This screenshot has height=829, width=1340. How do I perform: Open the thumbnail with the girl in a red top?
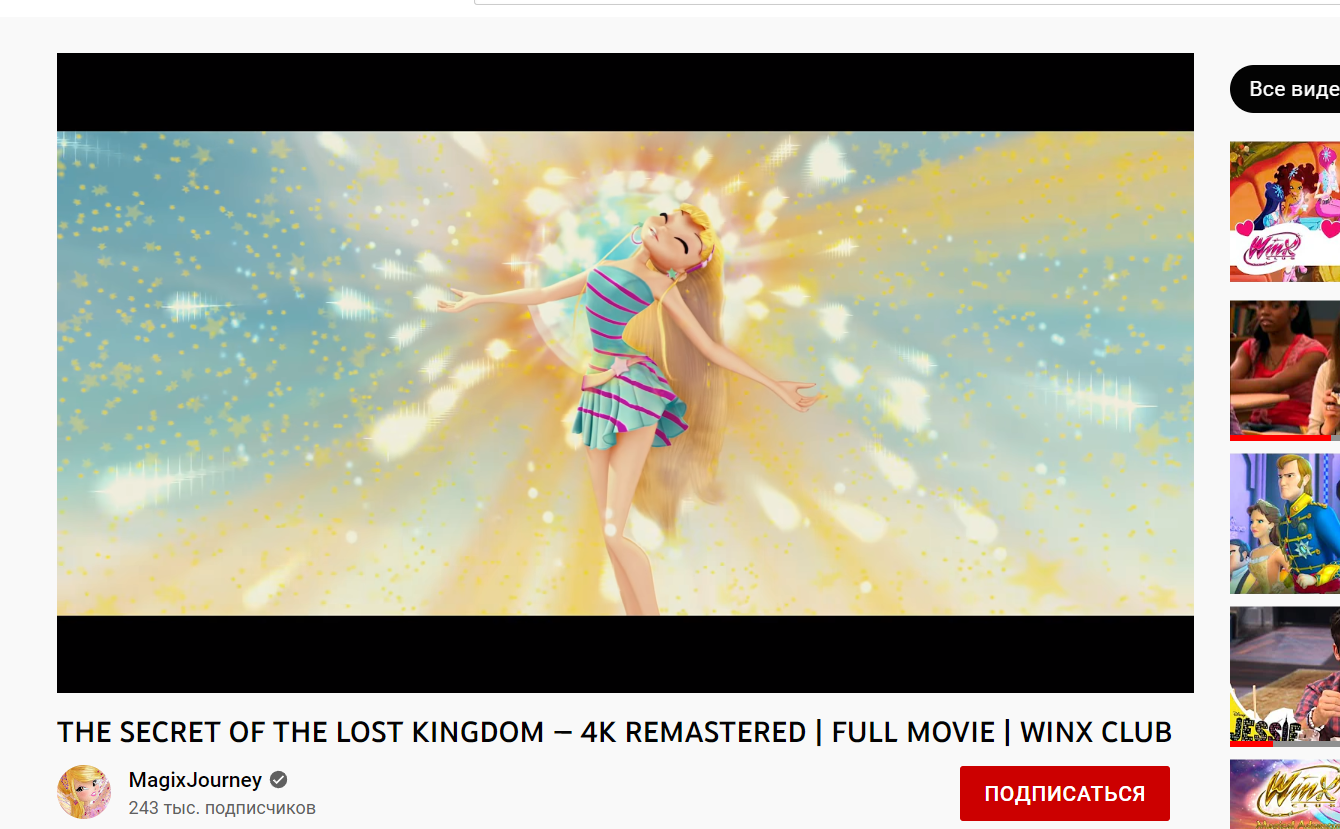(x=1285, y=370)
